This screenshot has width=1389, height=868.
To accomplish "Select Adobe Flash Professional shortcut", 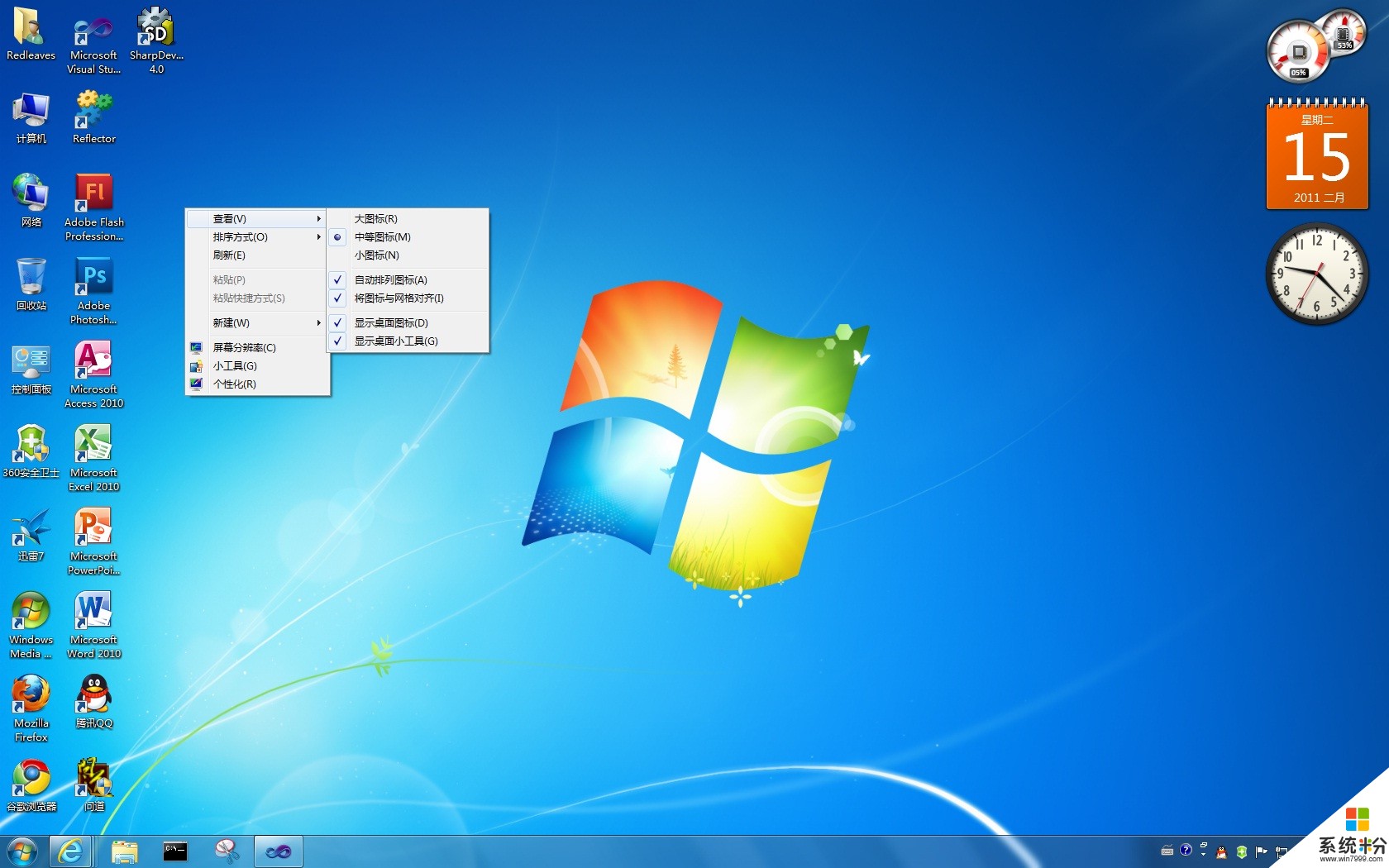I will (x=93, y=208).
